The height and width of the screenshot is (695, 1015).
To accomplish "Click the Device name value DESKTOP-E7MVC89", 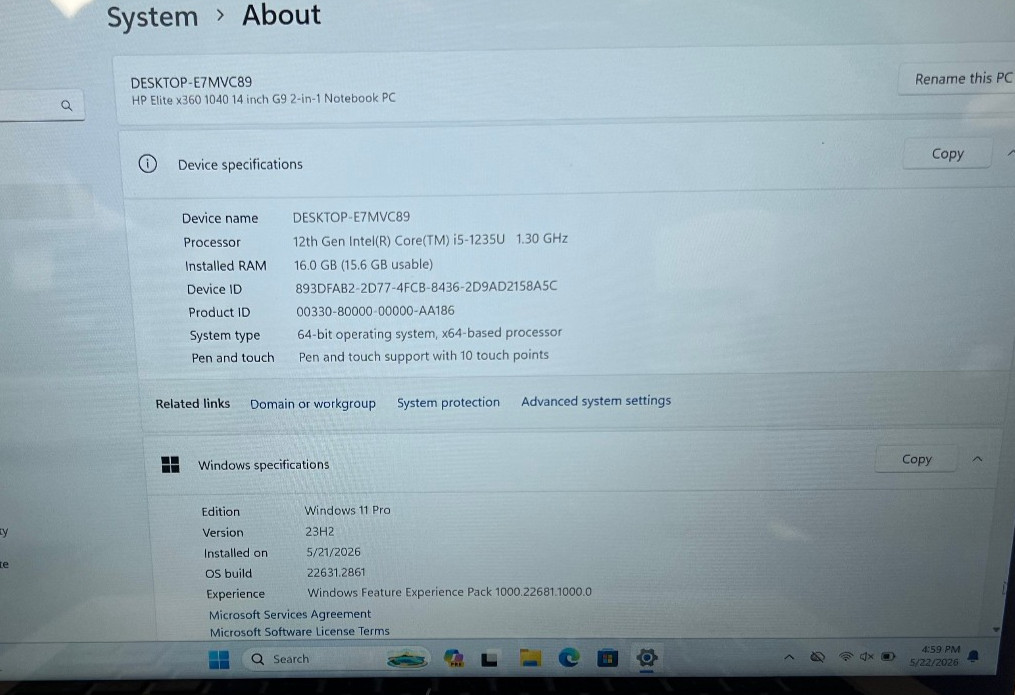I will click(351, 217).
